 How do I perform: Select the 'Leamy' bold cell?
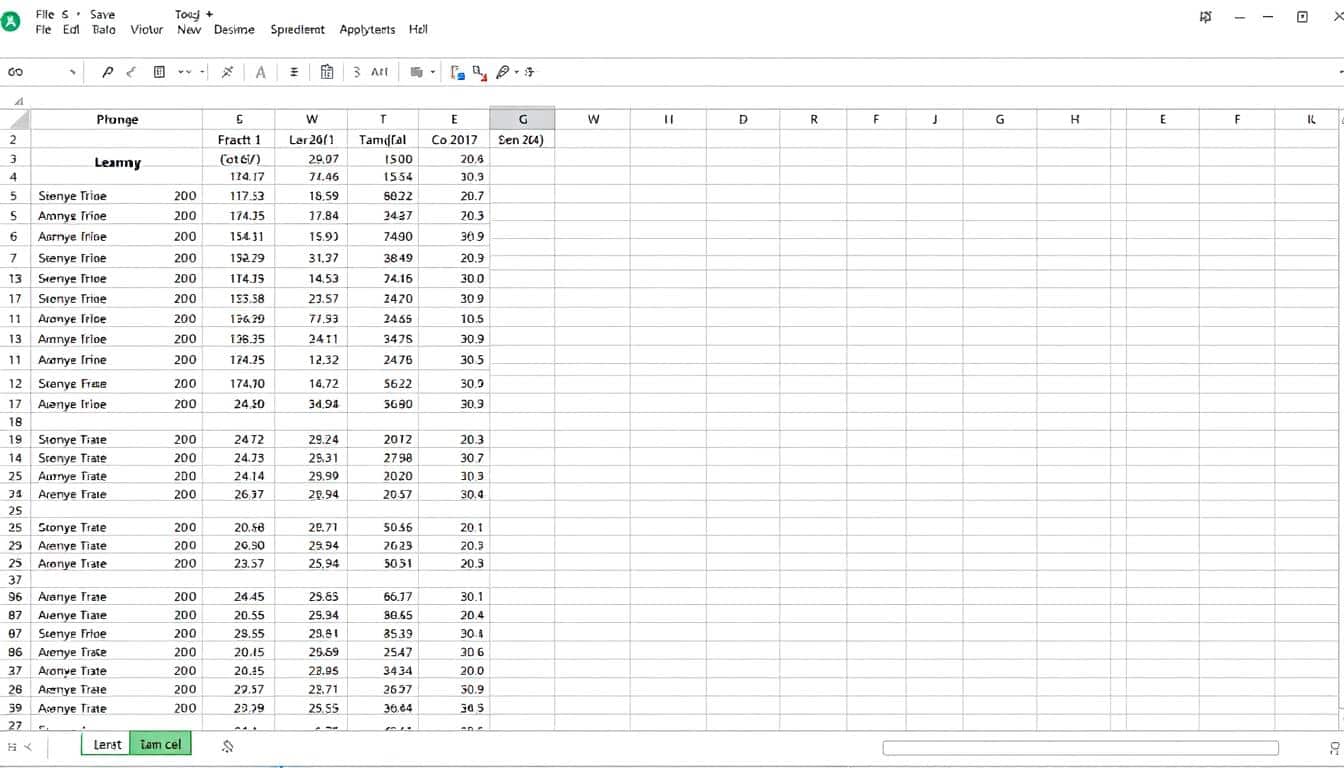click(117, 162)
